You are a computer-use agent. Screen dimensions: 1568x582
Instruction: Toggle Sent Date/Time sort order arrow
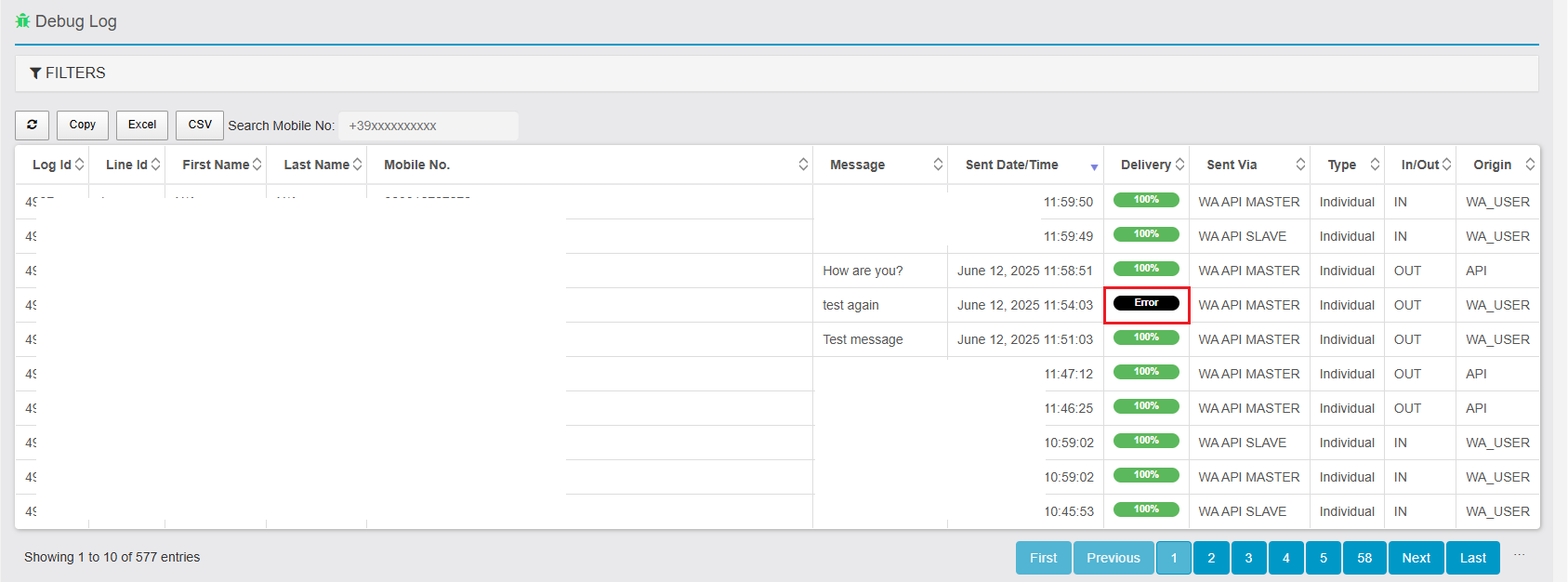pos(1094,166)
